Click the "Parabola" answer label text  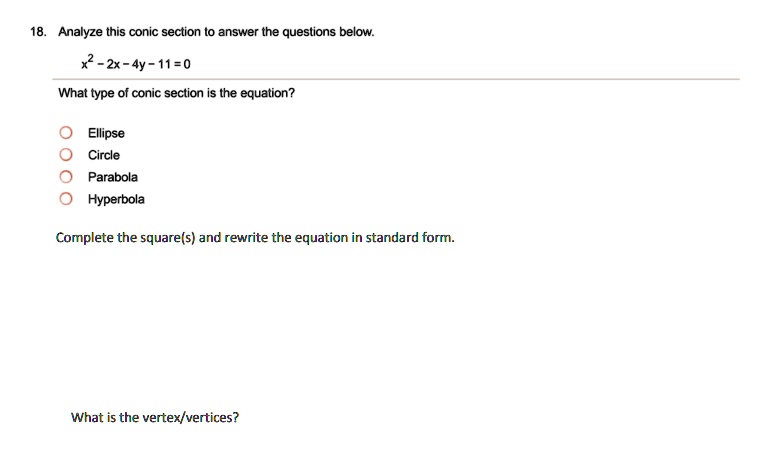pos(112,177)
